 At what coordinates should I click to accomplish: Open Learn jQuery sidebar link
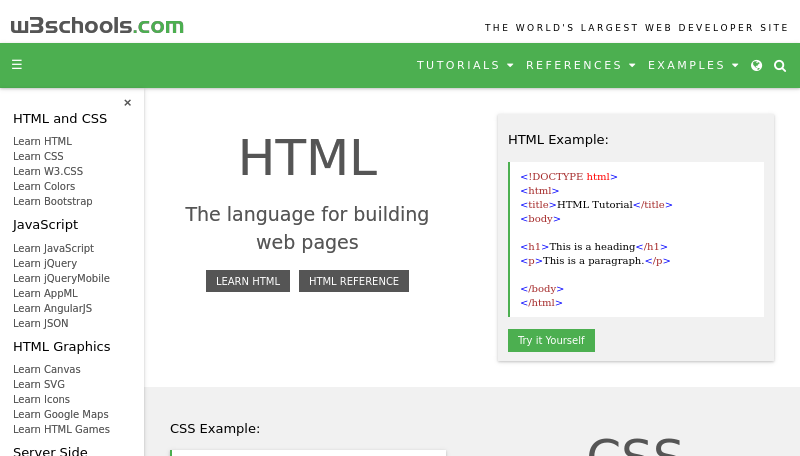[x=45, y=263]
